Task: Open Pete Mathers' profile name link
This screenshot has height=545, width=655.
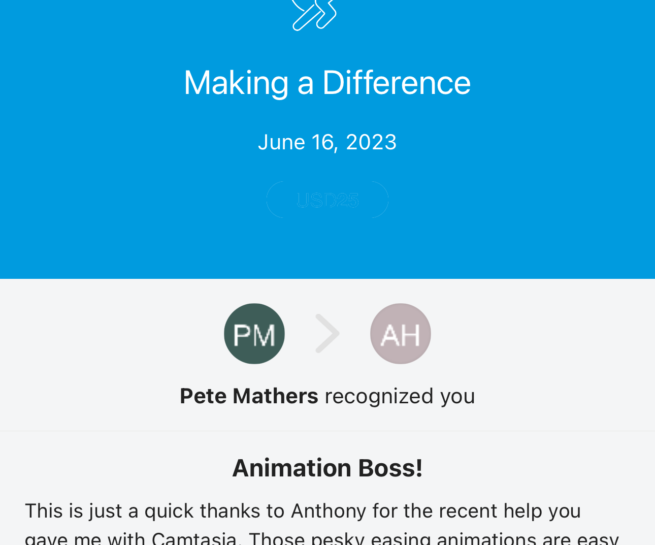Action: coord(249,396)
